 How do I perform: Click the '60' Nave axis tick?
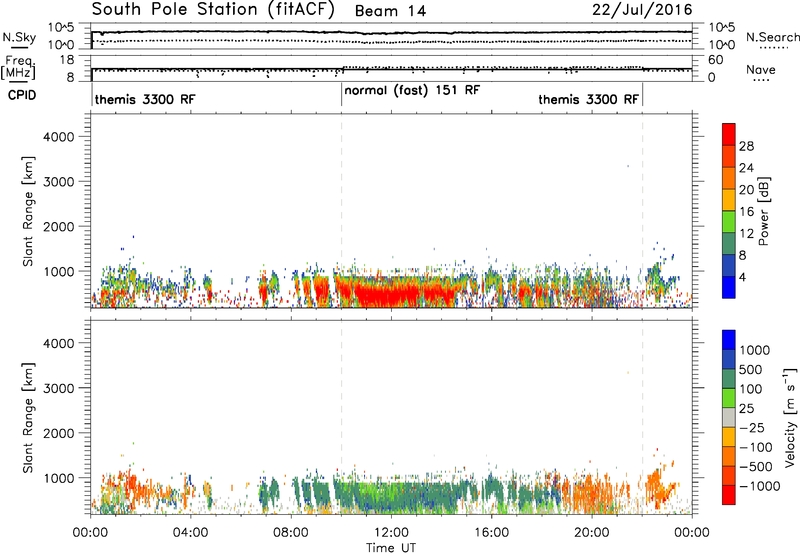716,60
